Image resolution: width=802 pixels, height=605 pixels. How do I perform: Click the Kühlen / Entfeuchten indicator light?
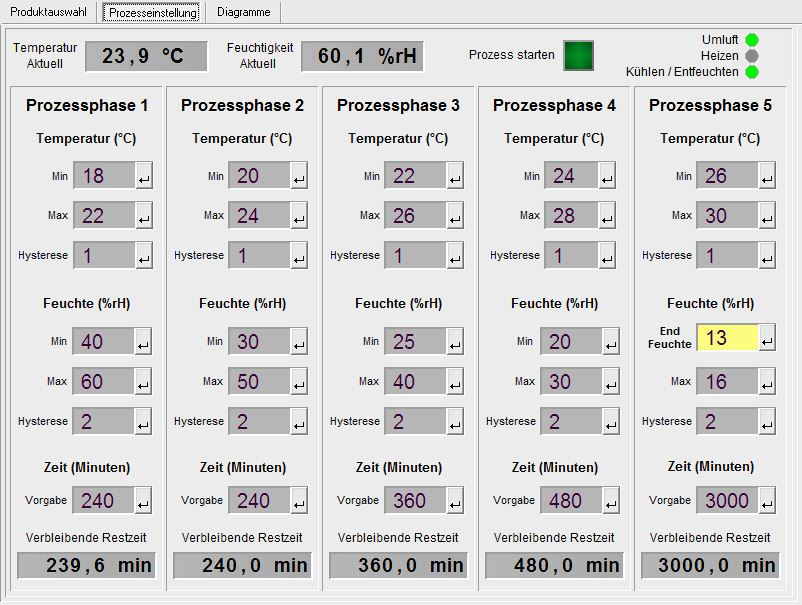click(x=752, y=72)
